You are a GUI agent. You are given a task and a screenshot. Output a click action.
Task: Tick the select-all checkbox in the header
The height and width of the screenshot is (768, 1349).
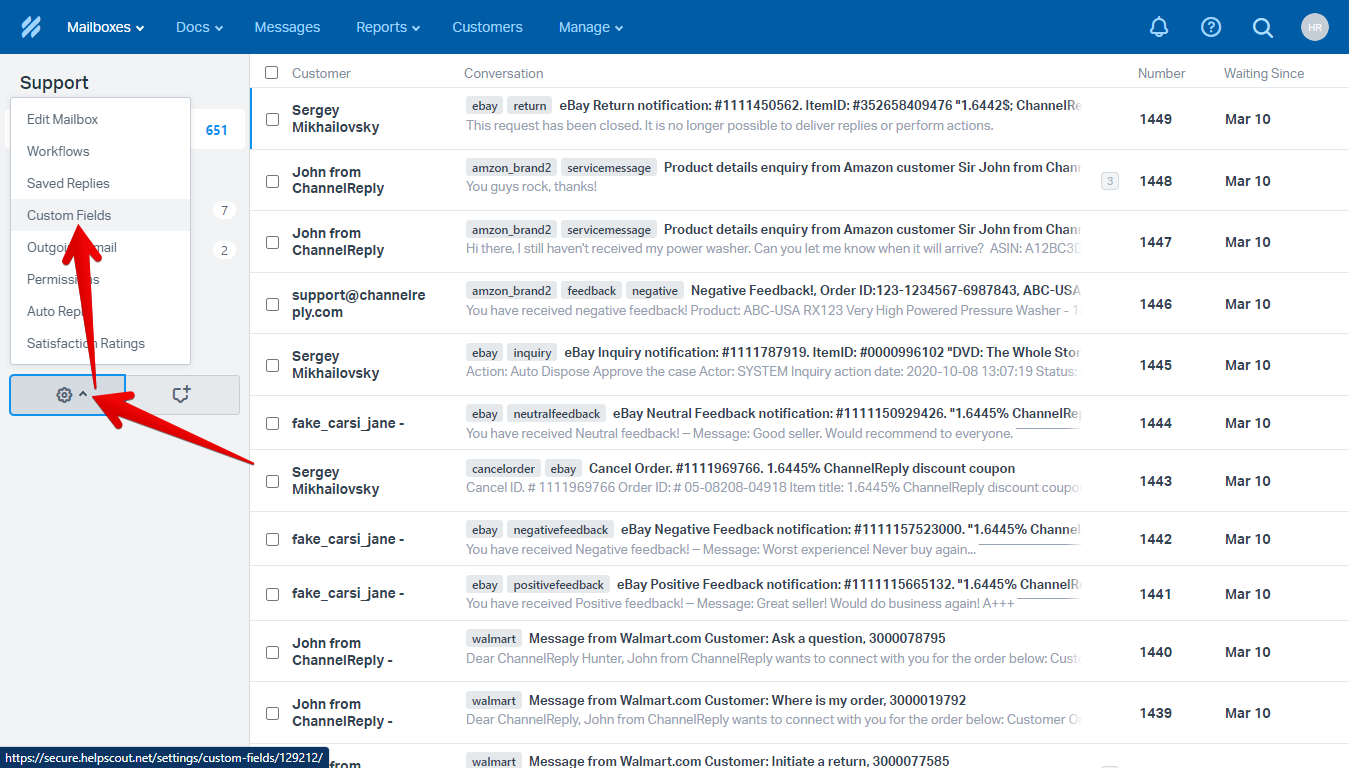(x=272, y=72)
